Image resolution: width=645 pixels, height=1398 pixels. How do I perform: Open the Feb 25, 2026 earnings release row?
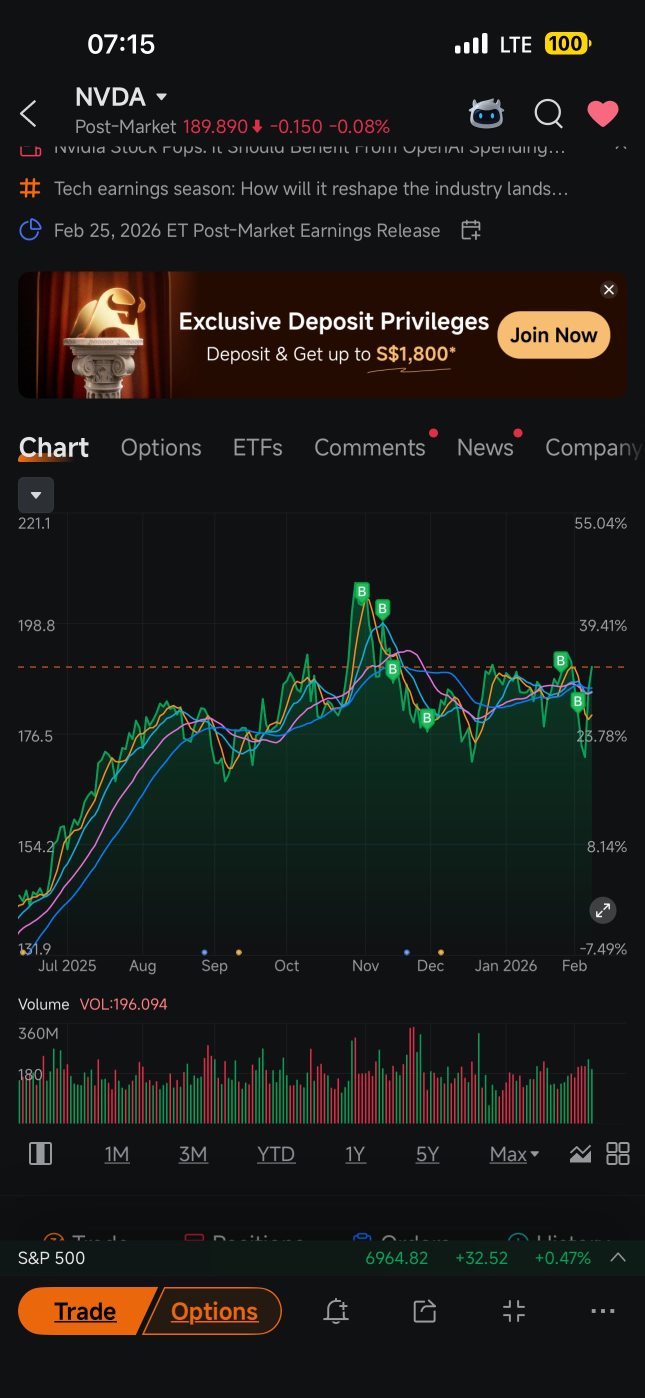coord(247,230)
